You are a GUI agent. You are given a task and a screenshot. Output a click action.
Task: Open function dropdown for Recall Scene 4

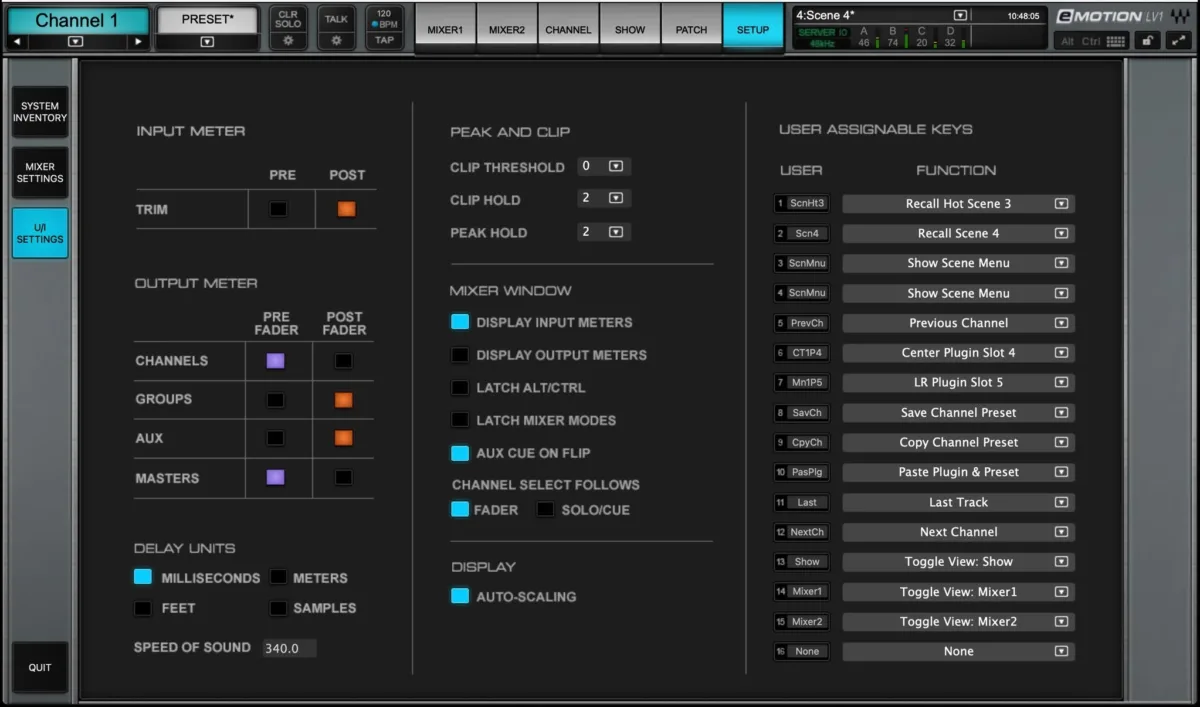[x=1061, y=233]
